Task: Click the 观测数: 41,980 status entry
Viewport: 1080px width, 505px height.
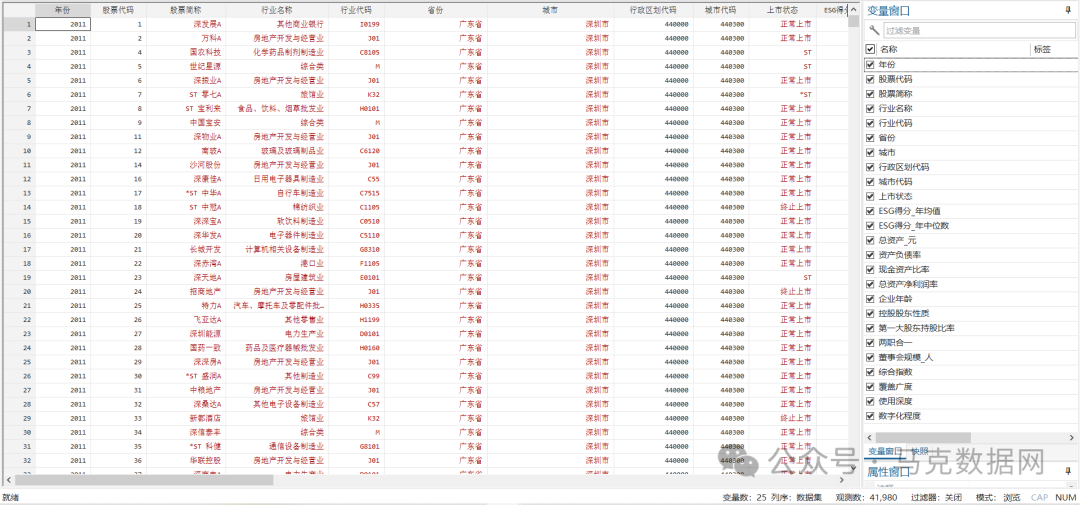Action: pyautogui.click(x=866, y=497)
